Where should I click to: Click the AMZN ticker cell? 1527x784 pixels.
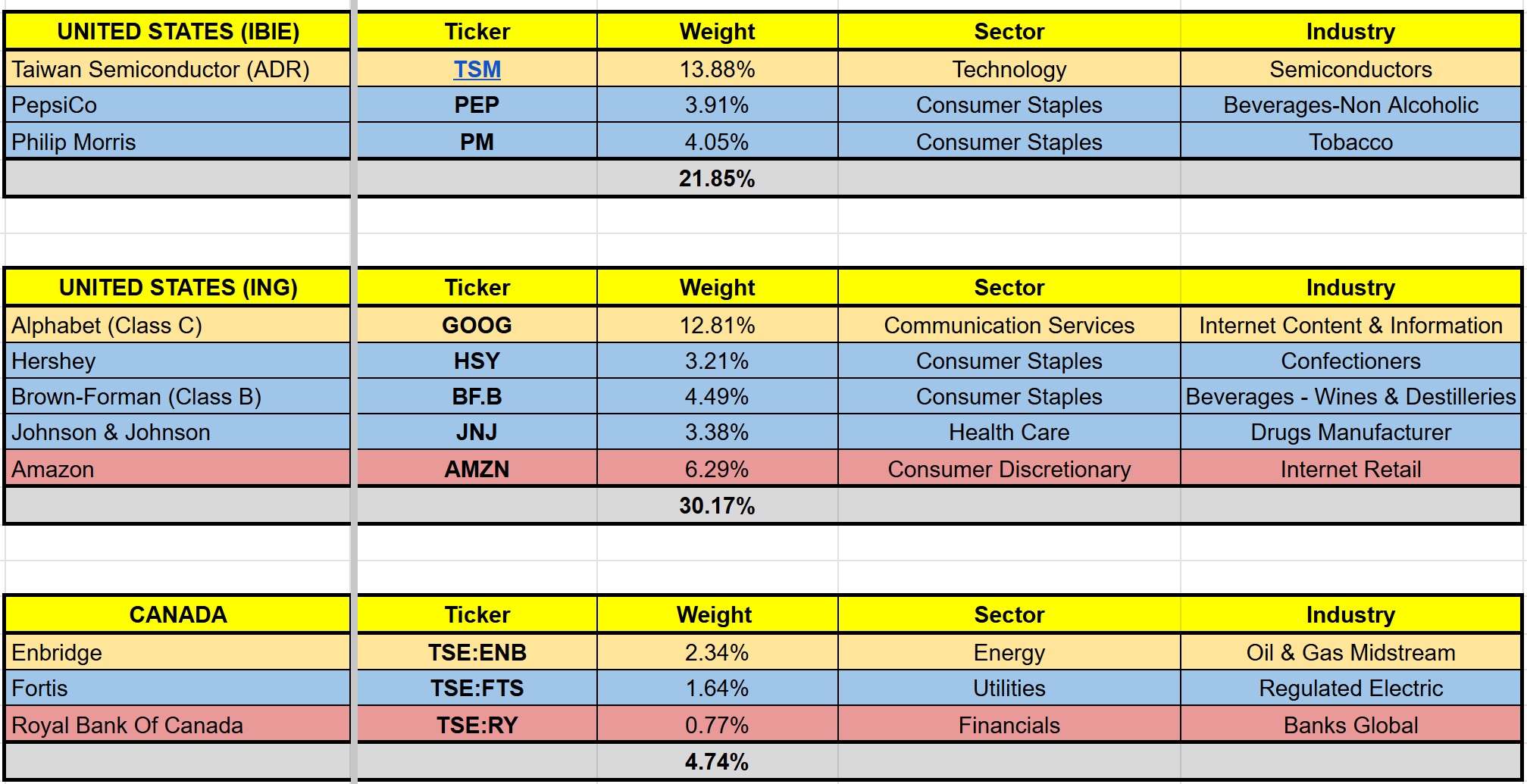point(477,470)
